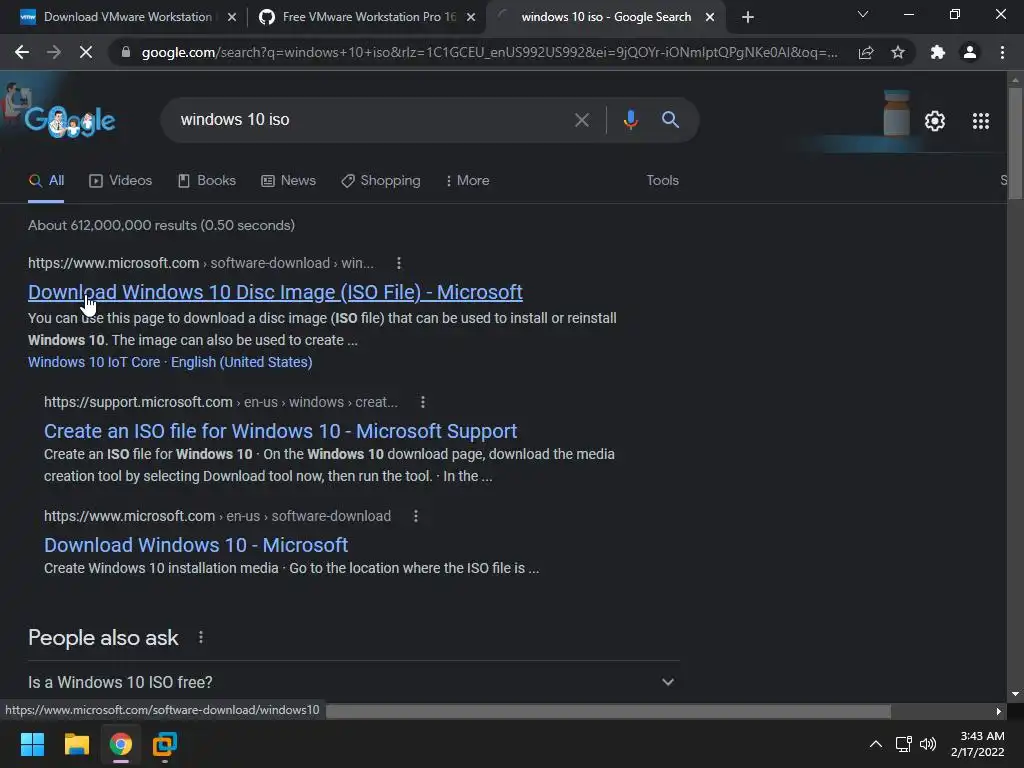The image size is (1024, 768).
Task: Click Chrome taskbar icon
Action: (121, 744)
